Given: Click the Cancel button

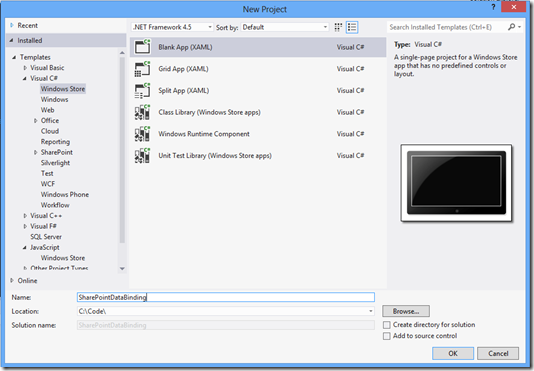Looking at the screenshot, I should [498, 353].
